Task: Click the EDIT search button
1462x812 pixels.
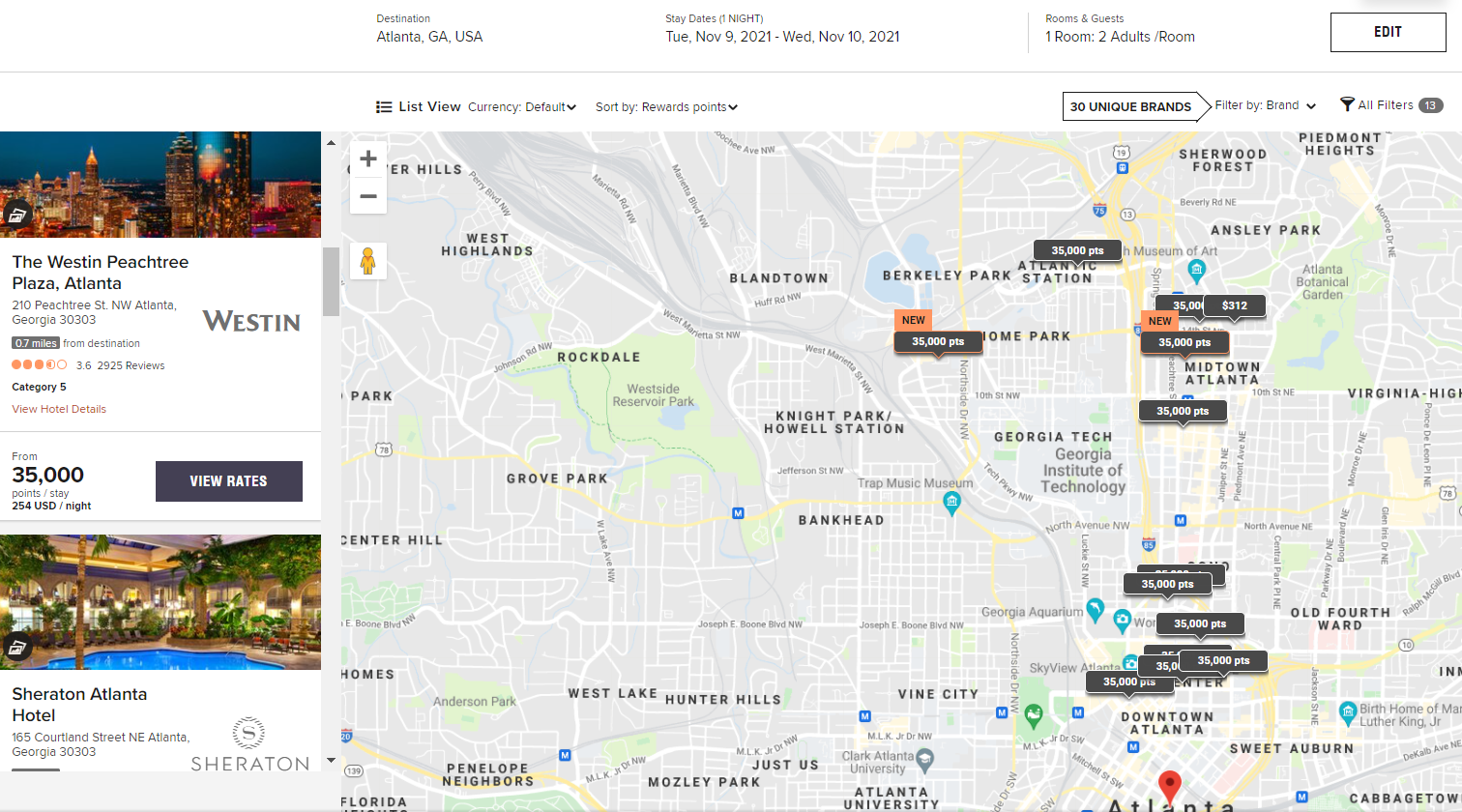Action: tap(1388, 32)
